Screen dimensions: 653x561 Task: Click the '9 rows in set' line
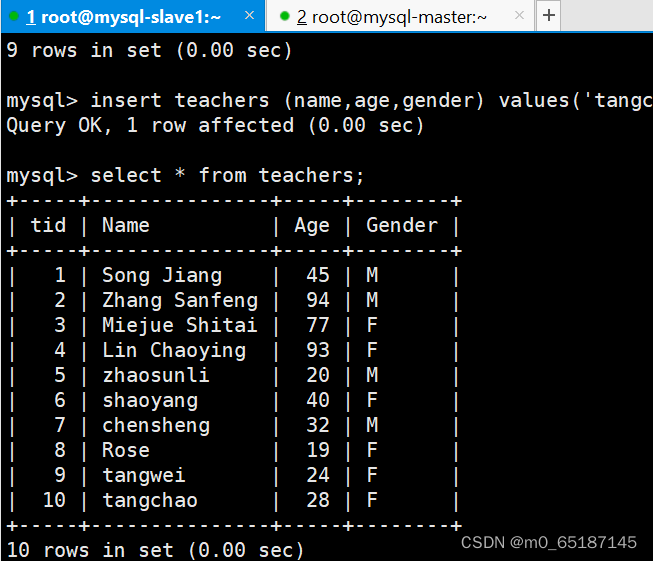[149, 50]
